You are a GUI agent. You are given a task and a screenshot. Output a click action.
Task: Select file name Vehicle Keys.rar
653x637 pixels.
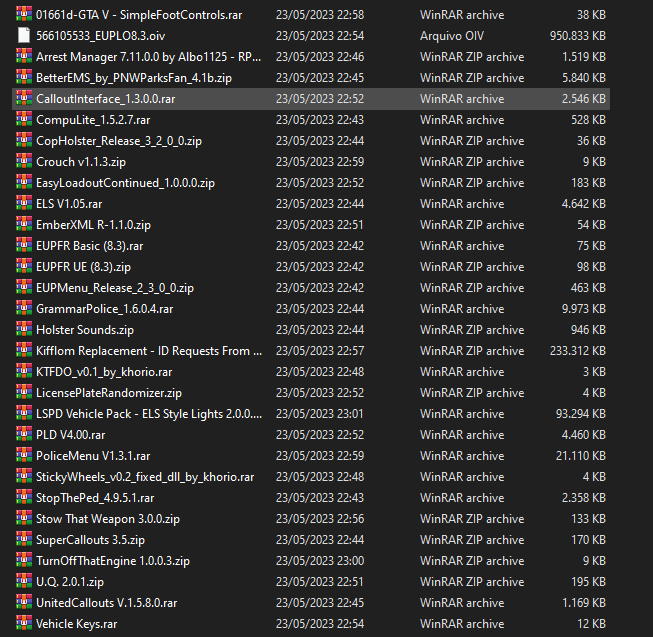point(77,624)
